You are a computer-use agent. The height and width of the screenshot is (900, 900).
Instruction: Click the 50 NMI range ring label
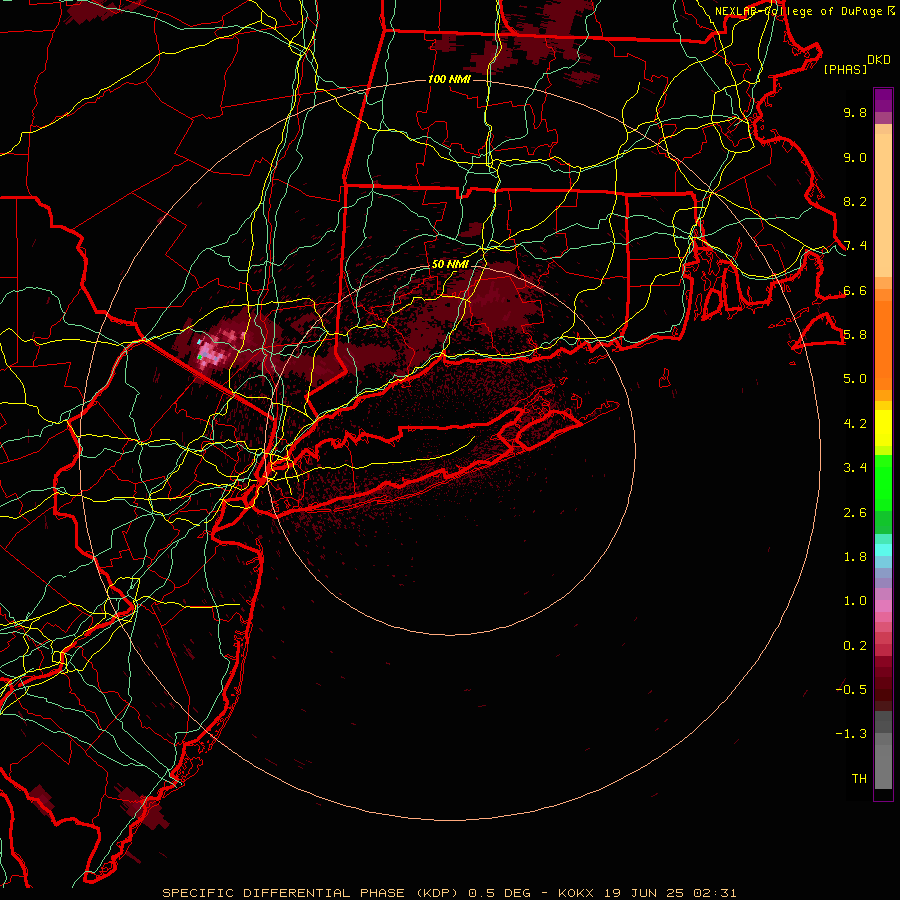pos(451,265)
